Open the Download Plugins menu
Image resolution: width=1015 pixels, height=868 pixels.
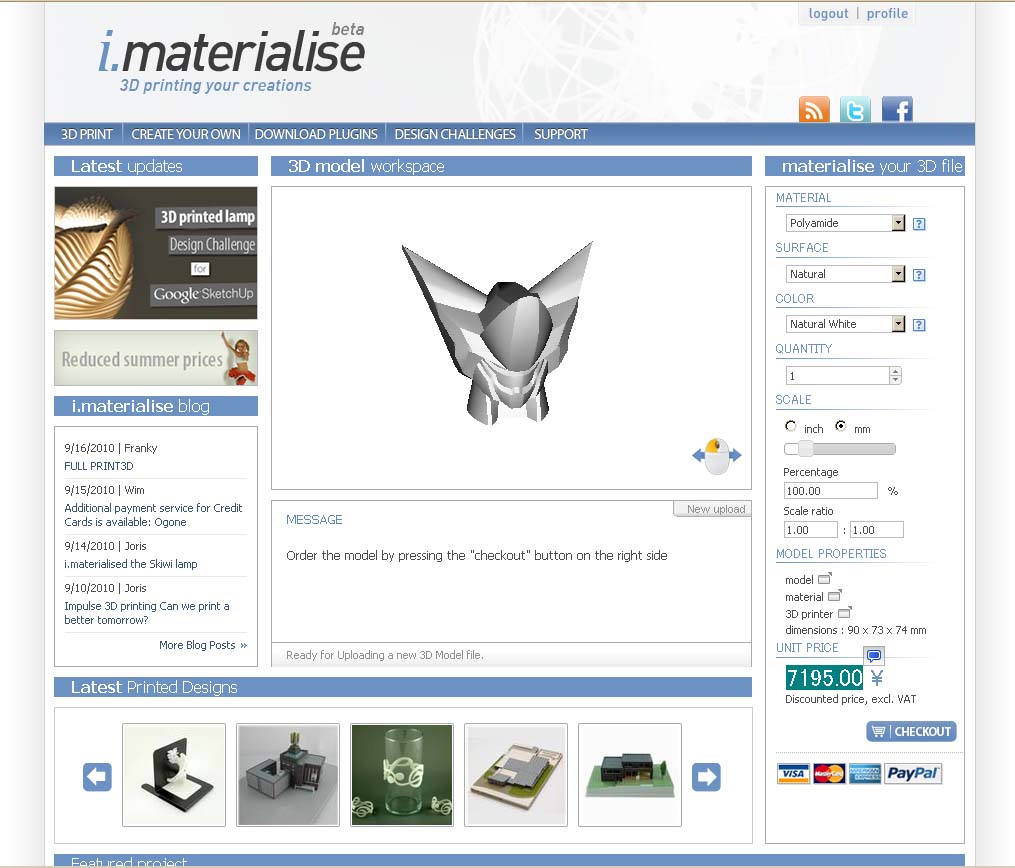coord(316,135)
